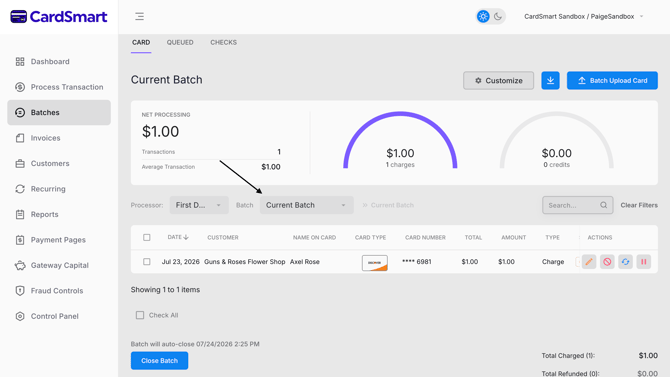
Task: Go to Reports
Action: pos(59,214)
